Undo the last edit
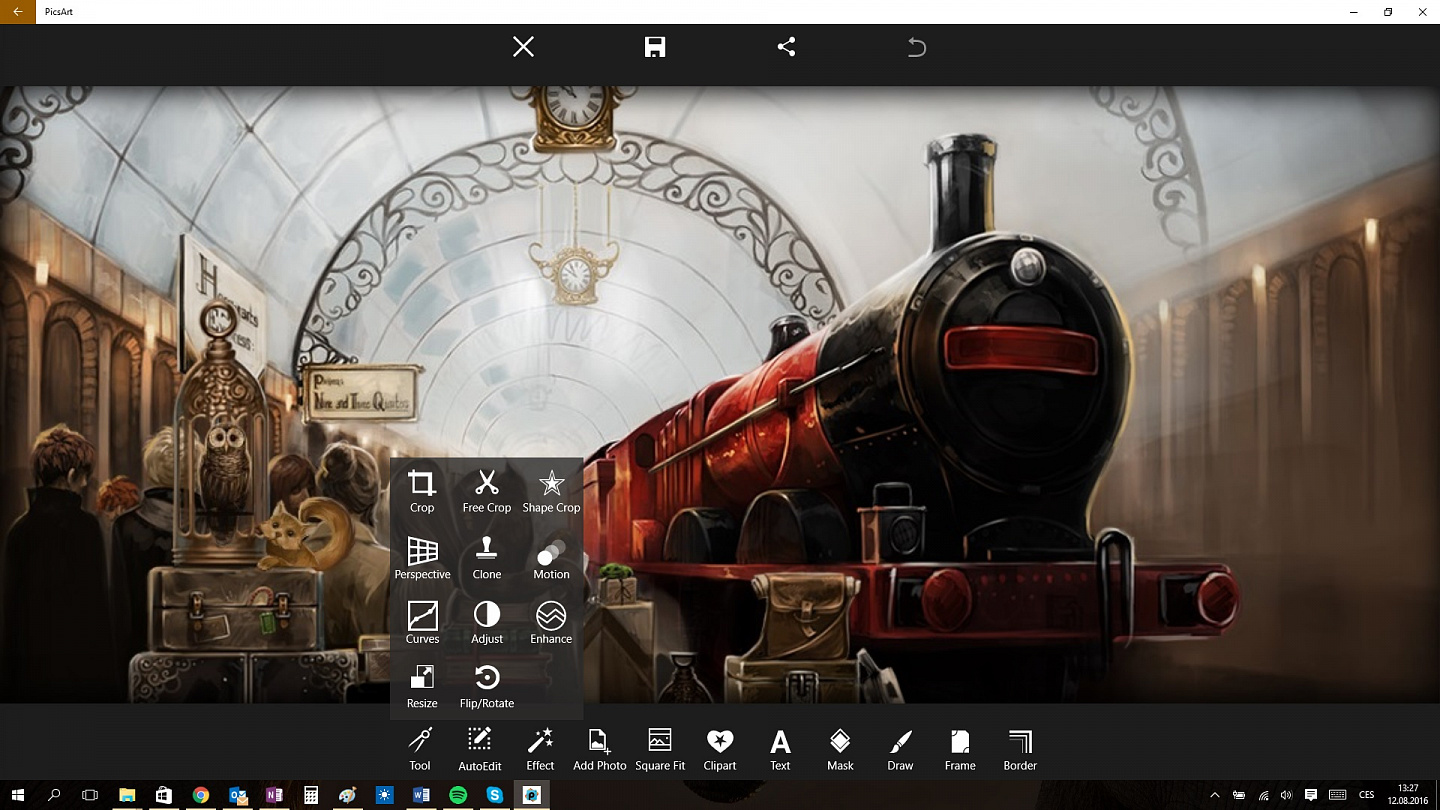1440x810 pixels. click(x=917, y=47)
